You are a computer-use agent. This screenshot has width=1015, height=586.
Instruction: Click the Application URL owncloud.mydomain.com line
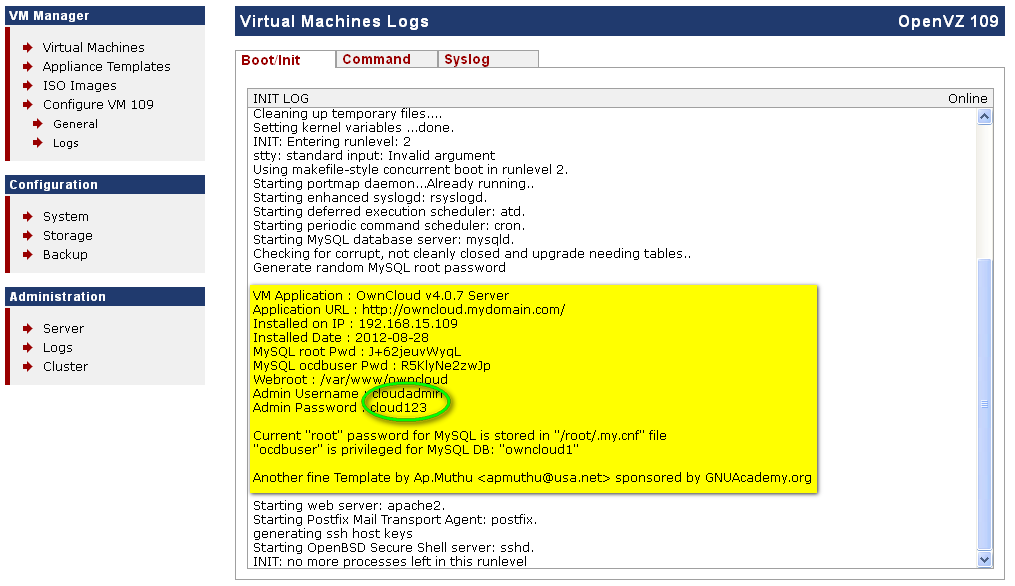click(x=409, y=310)
